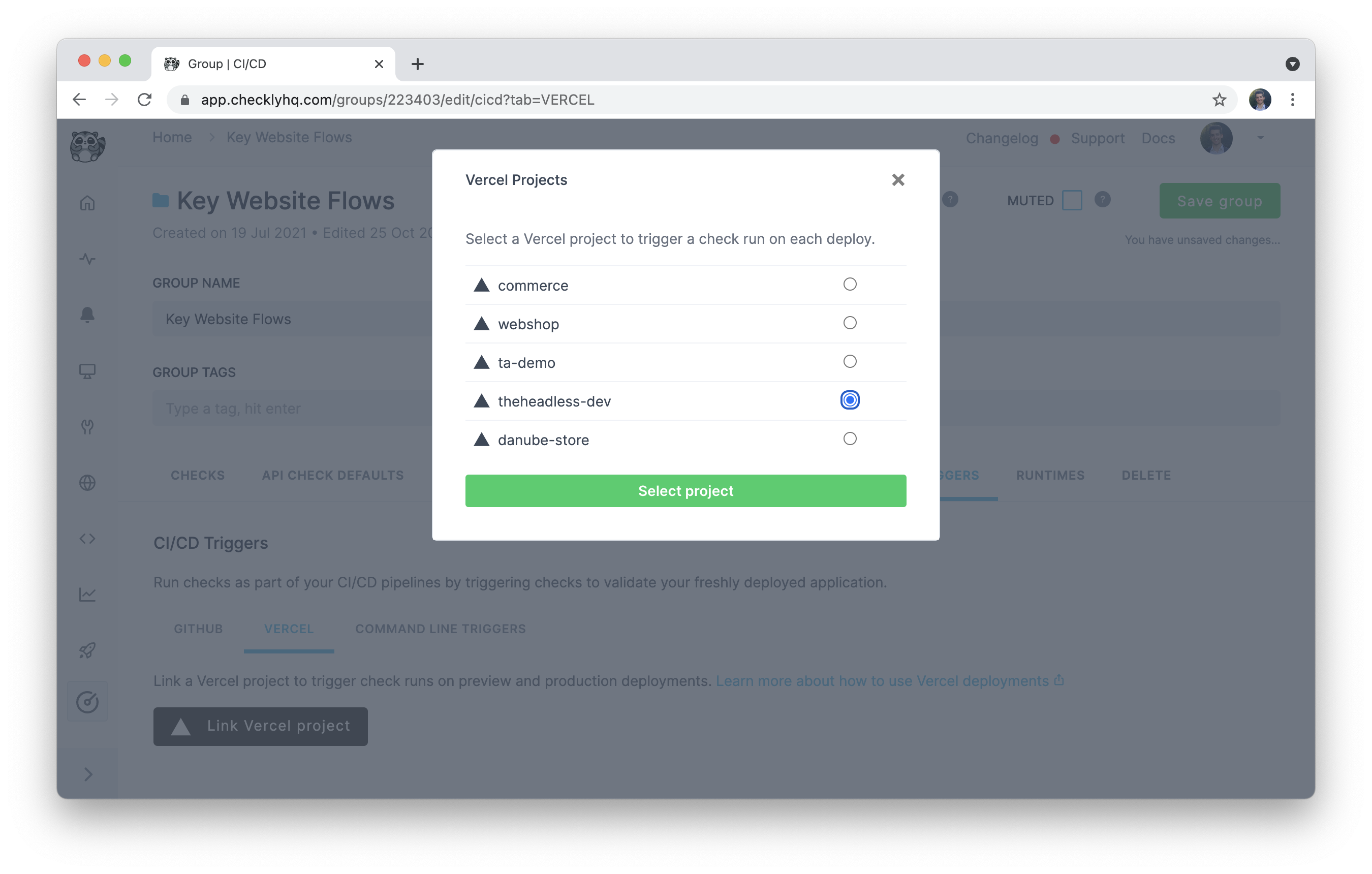1372x874 pixels.
Task: Pick the danube-store radio button
Action: click(x=850, y=439)
